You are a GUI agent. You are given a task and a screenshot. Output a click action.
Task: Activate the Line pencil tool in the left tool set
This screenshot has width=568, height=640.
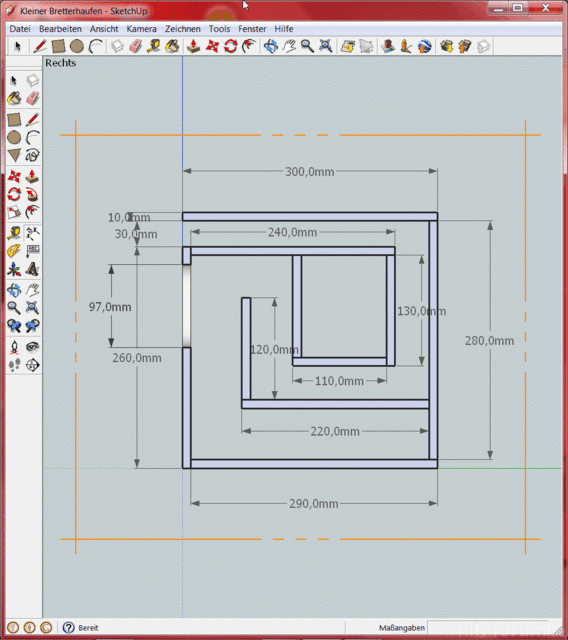(32, 120)
